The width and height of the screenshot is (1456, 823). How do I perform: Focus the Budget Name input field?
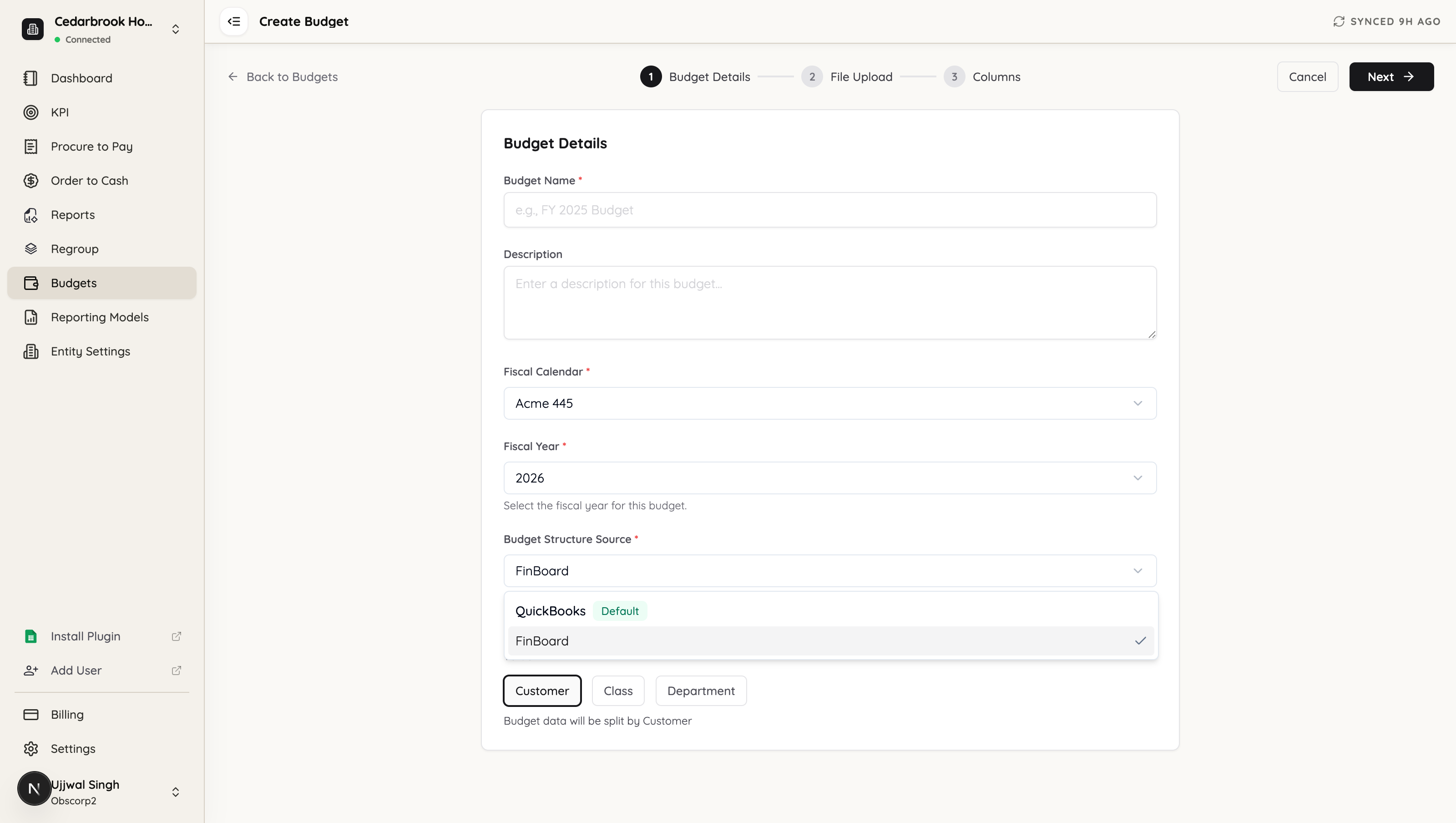pos(830,210)
